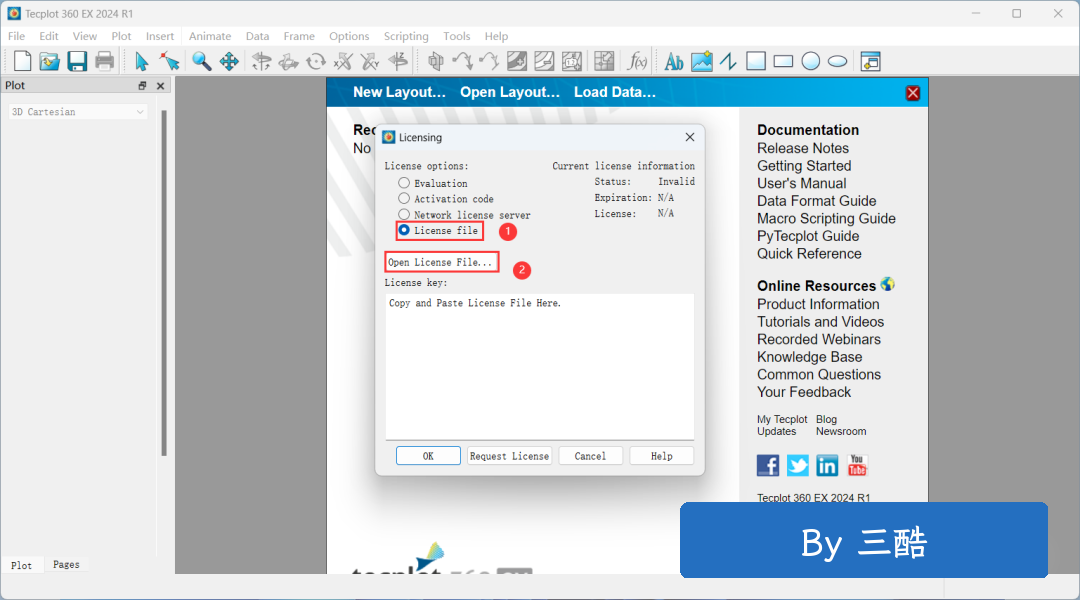Open the 3D Cartesian plot type dropdown
The width and height of the screenshot is (1080, 600).
(78, 112)
